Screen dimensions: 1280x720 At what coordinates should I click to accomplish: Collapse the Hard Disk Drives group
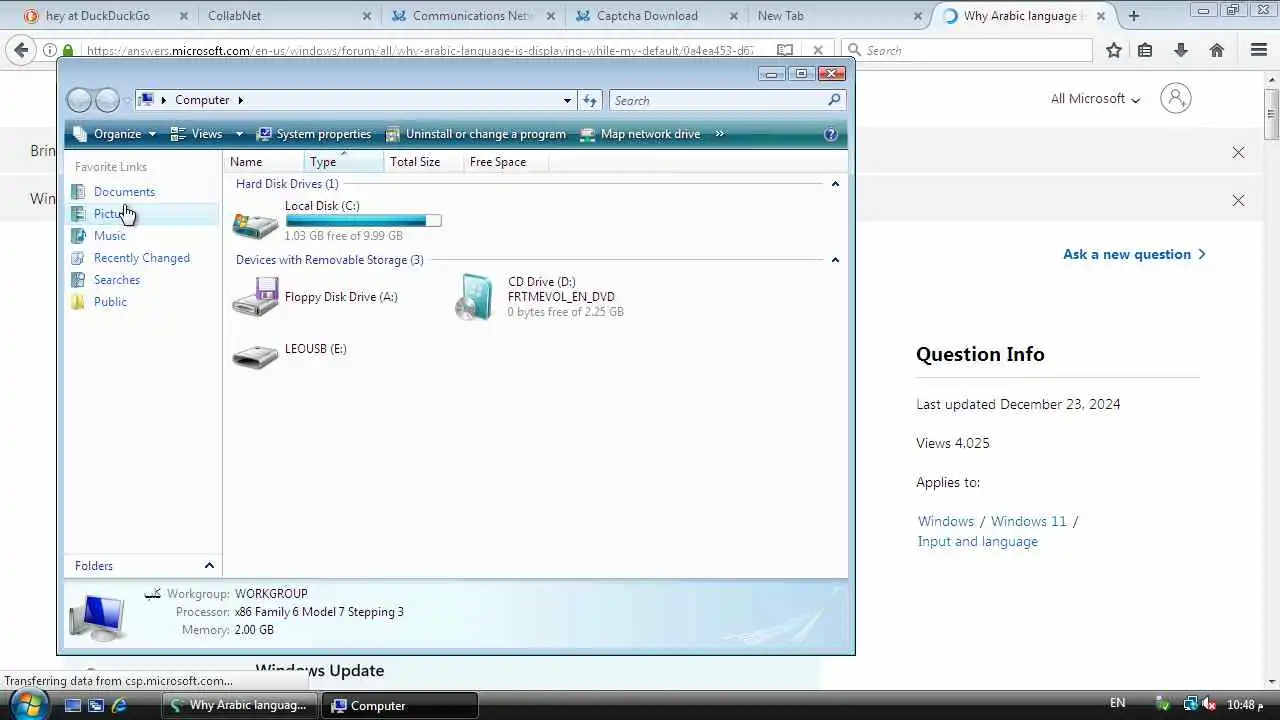click(835, 184)
